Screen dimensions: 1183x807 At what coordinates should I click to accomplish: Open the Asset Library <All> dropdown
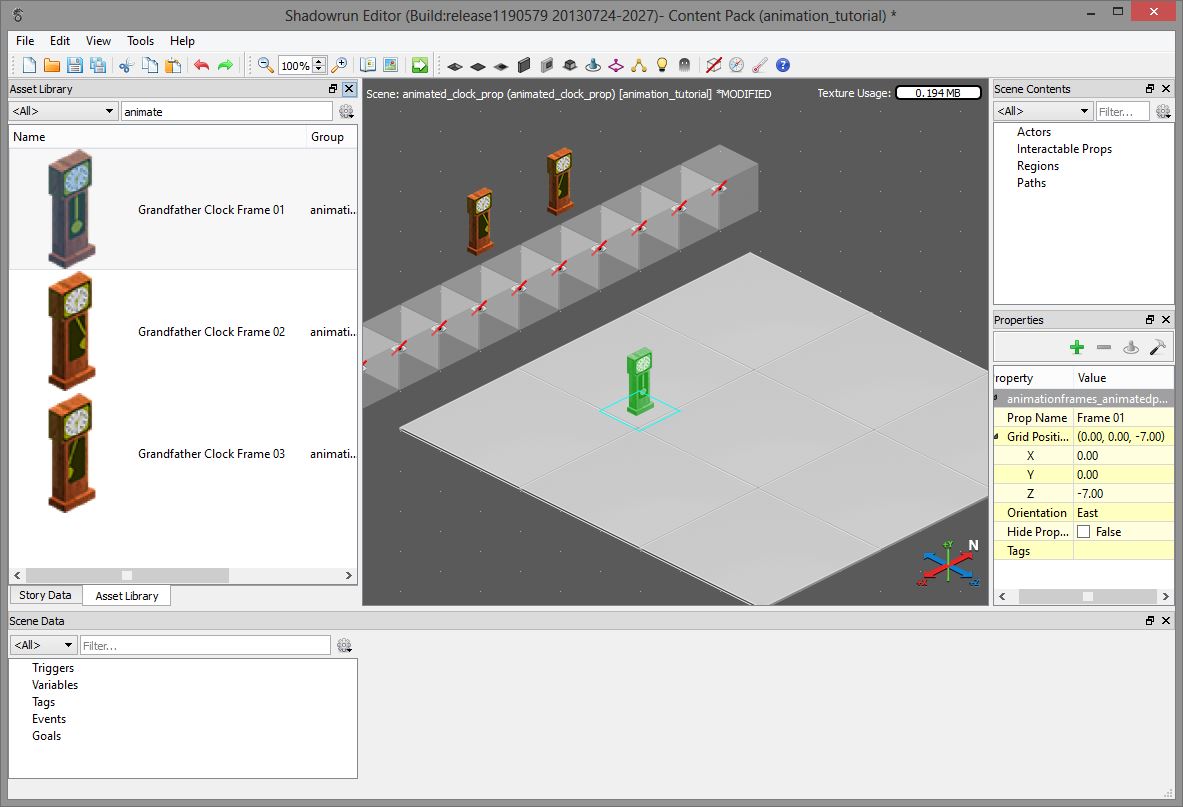pyautogui.click(x=64, y=111)
